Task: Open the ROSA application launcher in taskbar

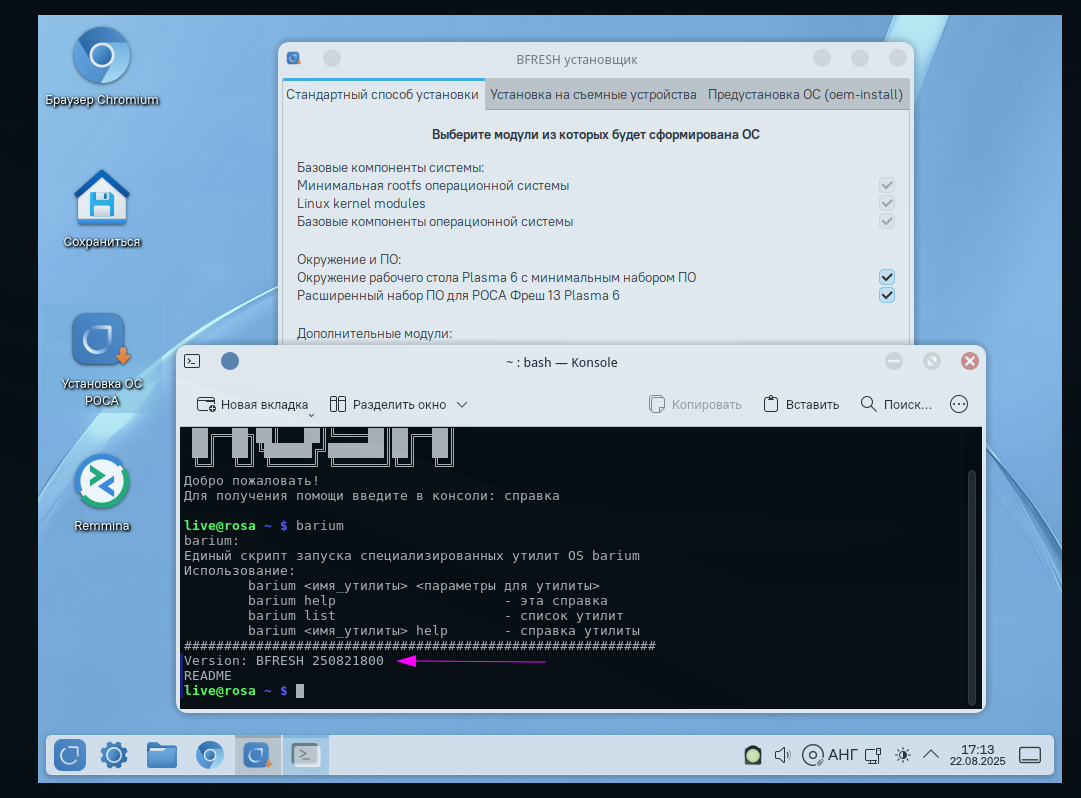Action: (x=71, y=755)
